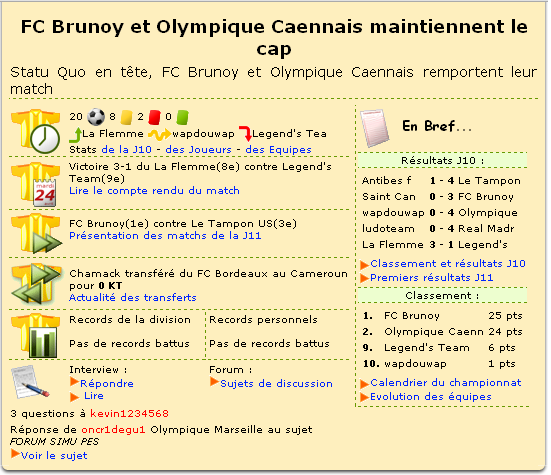The image size is (551, 475).
Task: Open 'Calendrier du championnat' link
Action: click(446, 383)
